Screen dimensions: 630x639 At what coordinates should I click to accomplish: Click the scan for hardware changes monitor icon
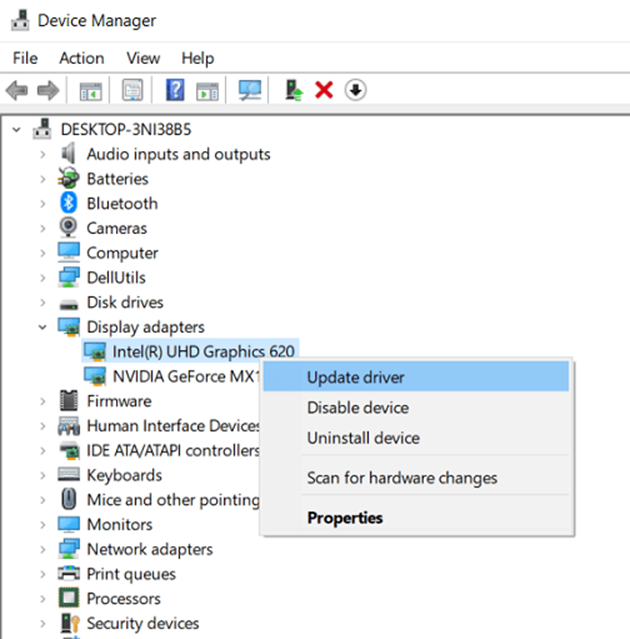250,90
